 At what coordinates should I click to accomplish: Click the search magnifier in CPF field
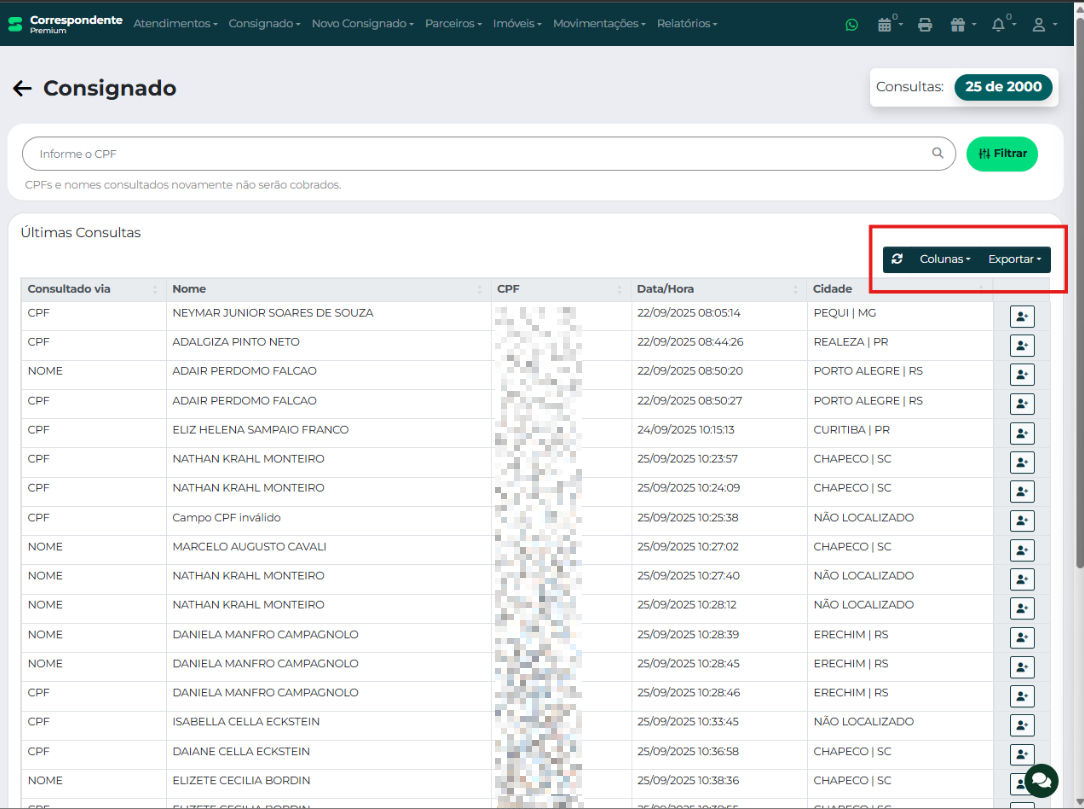[937, 153]
